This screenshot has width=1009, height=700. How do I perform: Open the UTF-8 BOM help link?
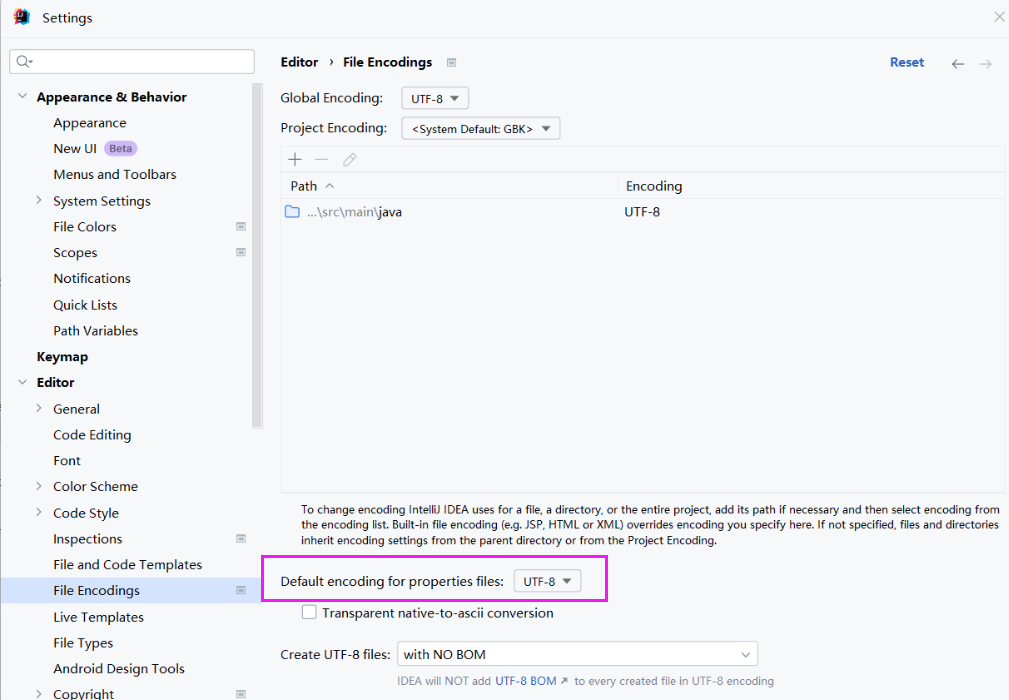coord(526,681)
